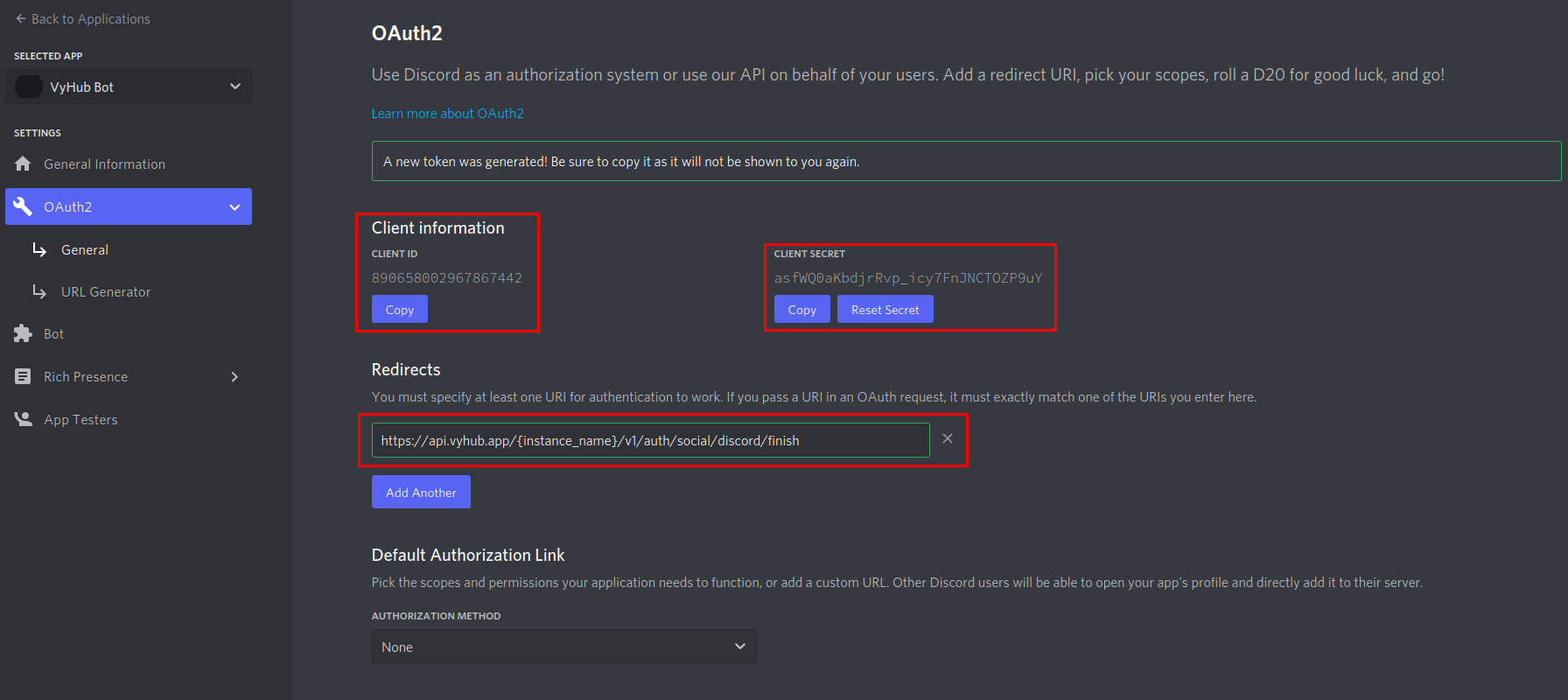1568x700 pixels.
Task: Click the sub-item arrow icon beside General
Action: [39, 249]
